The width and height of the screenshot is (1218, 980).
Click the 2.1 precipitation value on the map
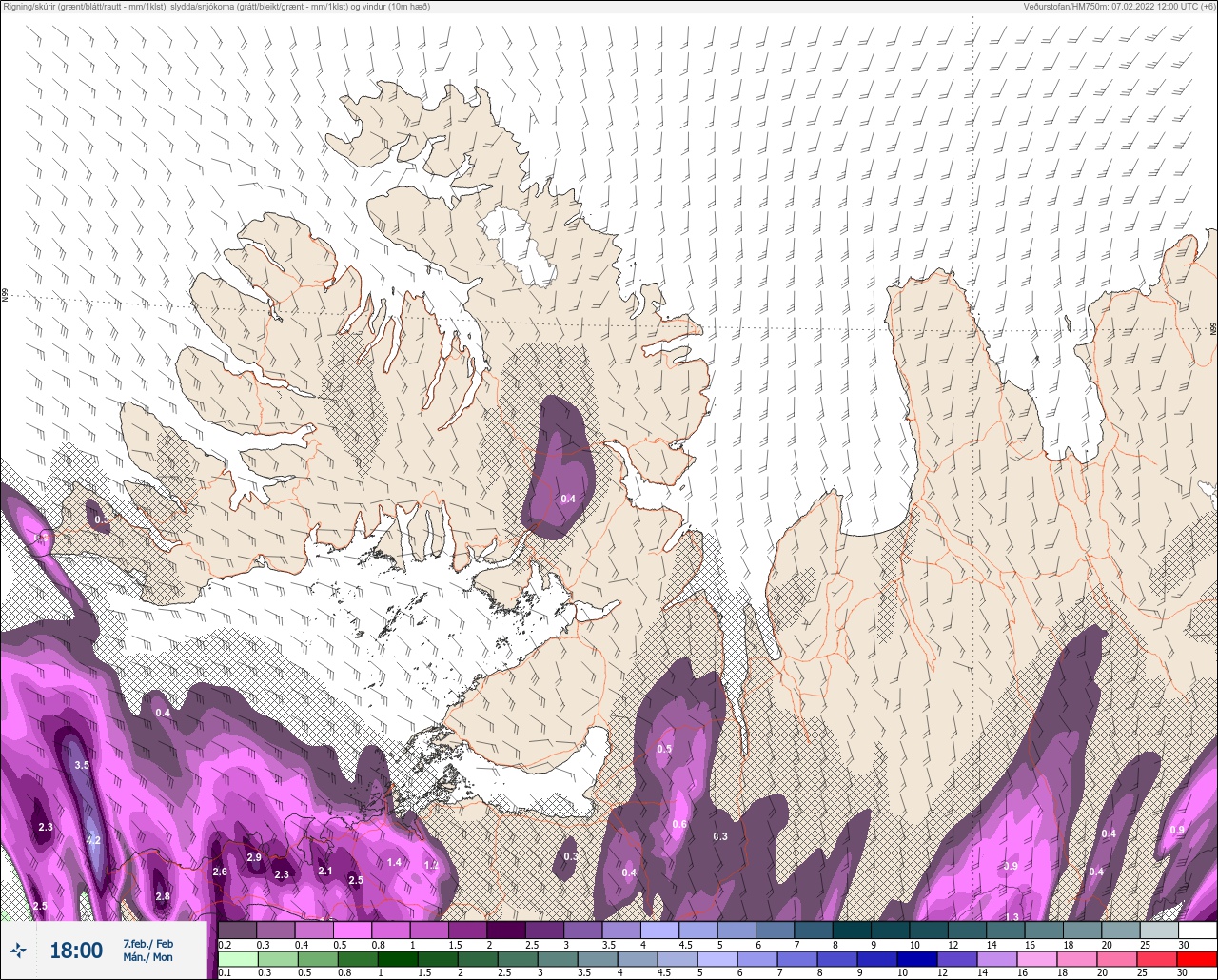pyautogui.click(x=325, y=872)
